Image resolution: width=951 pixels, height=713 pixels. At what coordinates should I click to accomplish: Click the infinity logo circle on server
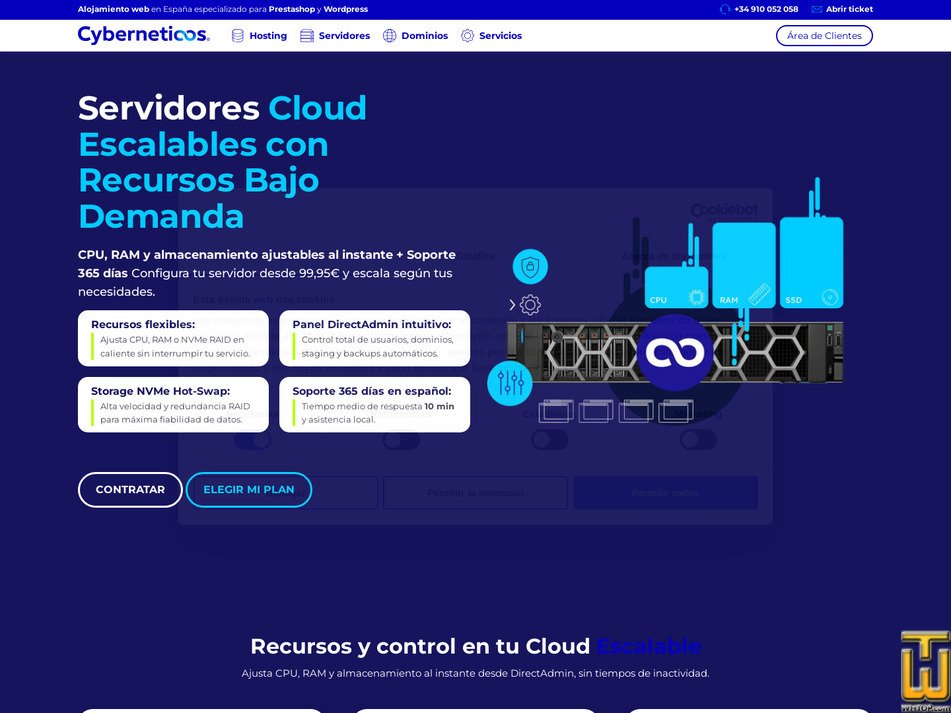click(x=675, y=352)
